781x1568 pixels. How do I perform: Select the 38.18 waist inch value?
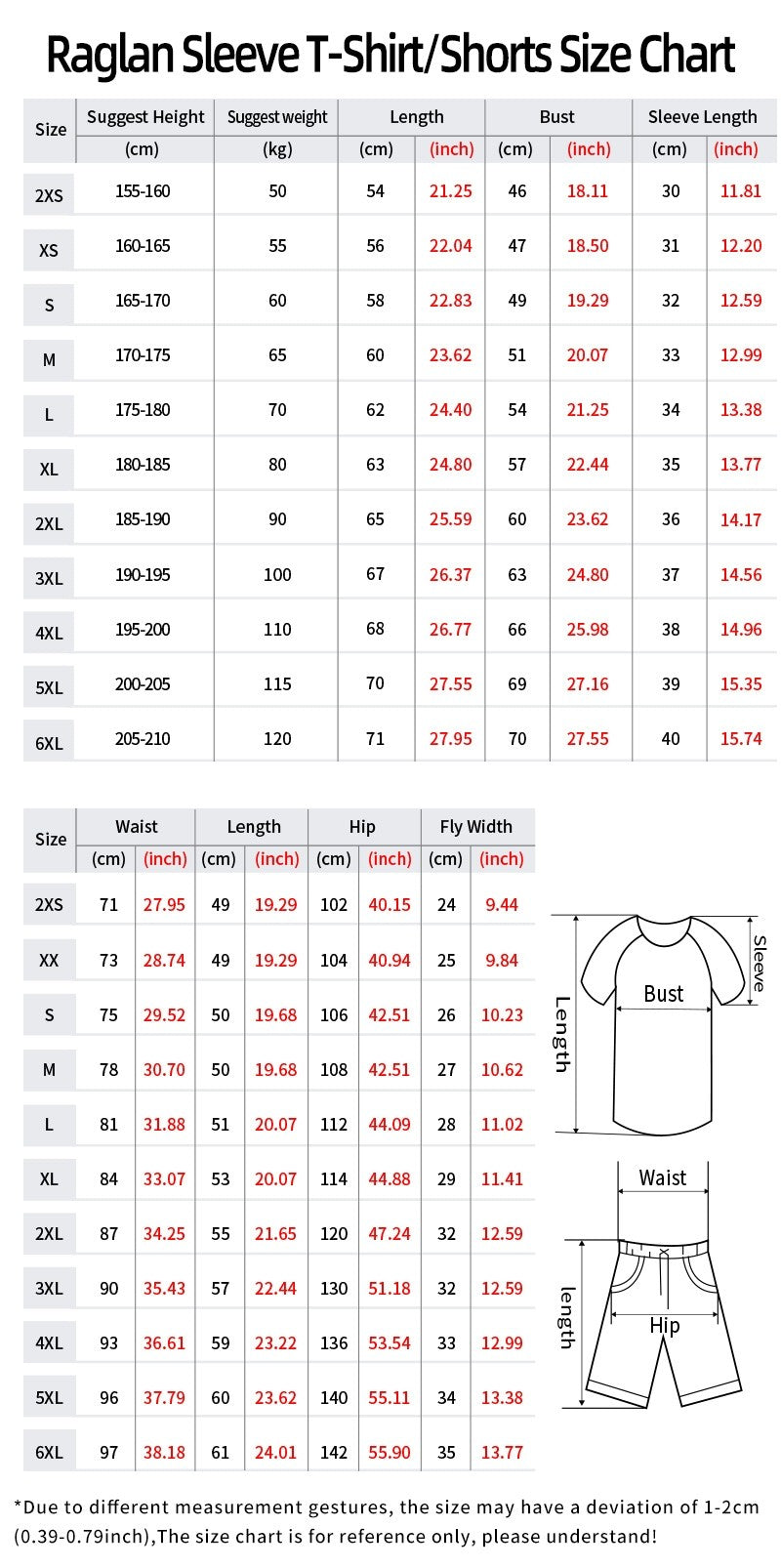[x=164, y=1453]
